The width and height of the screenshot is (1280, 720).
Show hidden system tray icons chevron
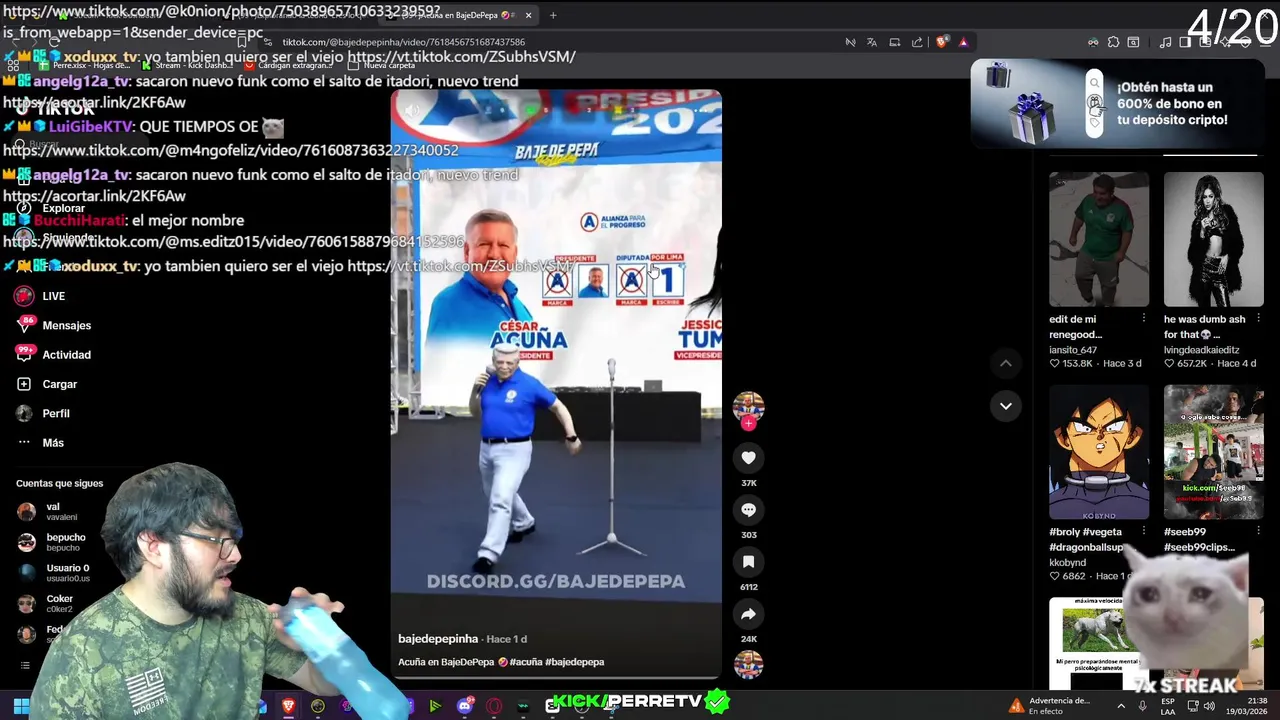click(x=1120, y=706)
